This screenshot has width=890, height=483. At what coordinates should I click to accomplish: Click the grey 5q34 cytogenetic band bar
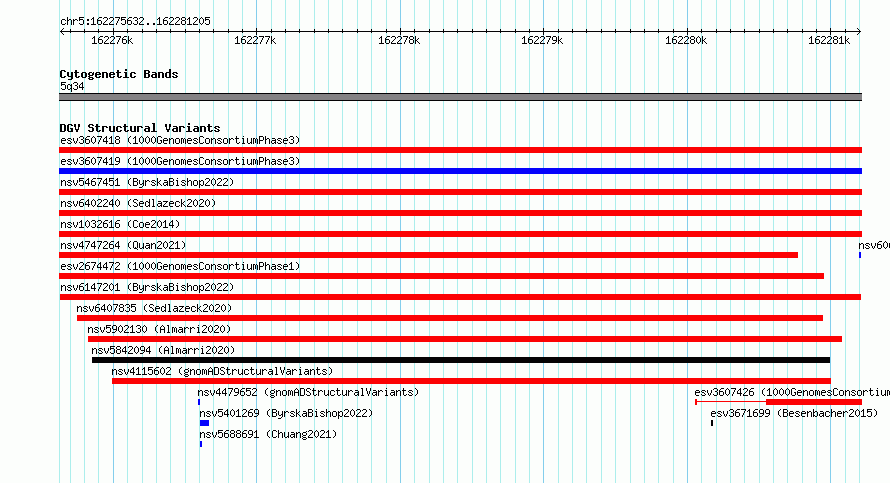point(460,97)
